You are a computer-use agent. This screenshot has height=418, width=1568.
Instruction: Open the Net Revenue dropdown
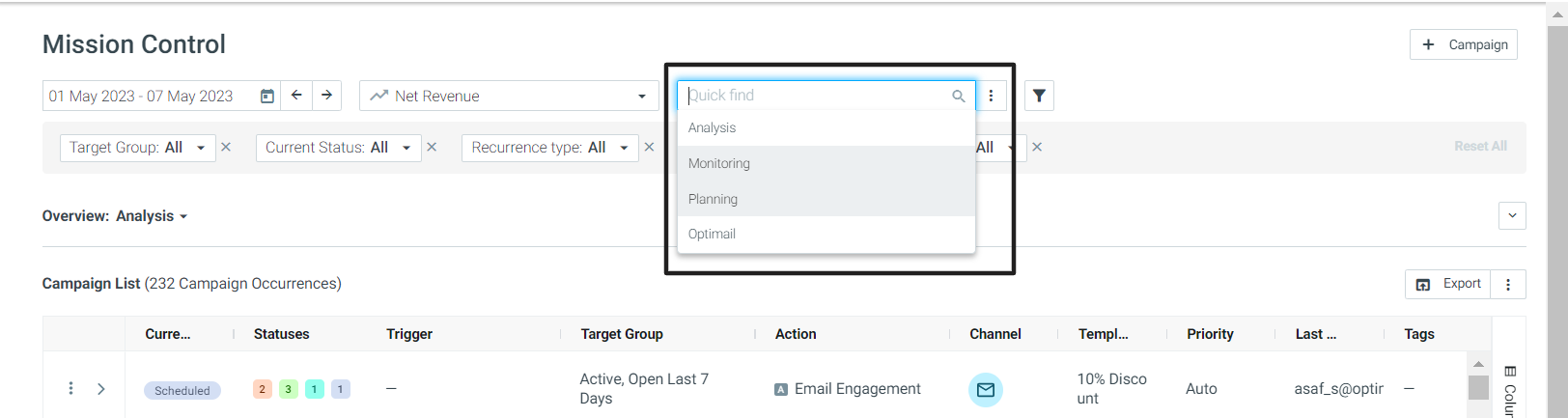click(509, 96)
